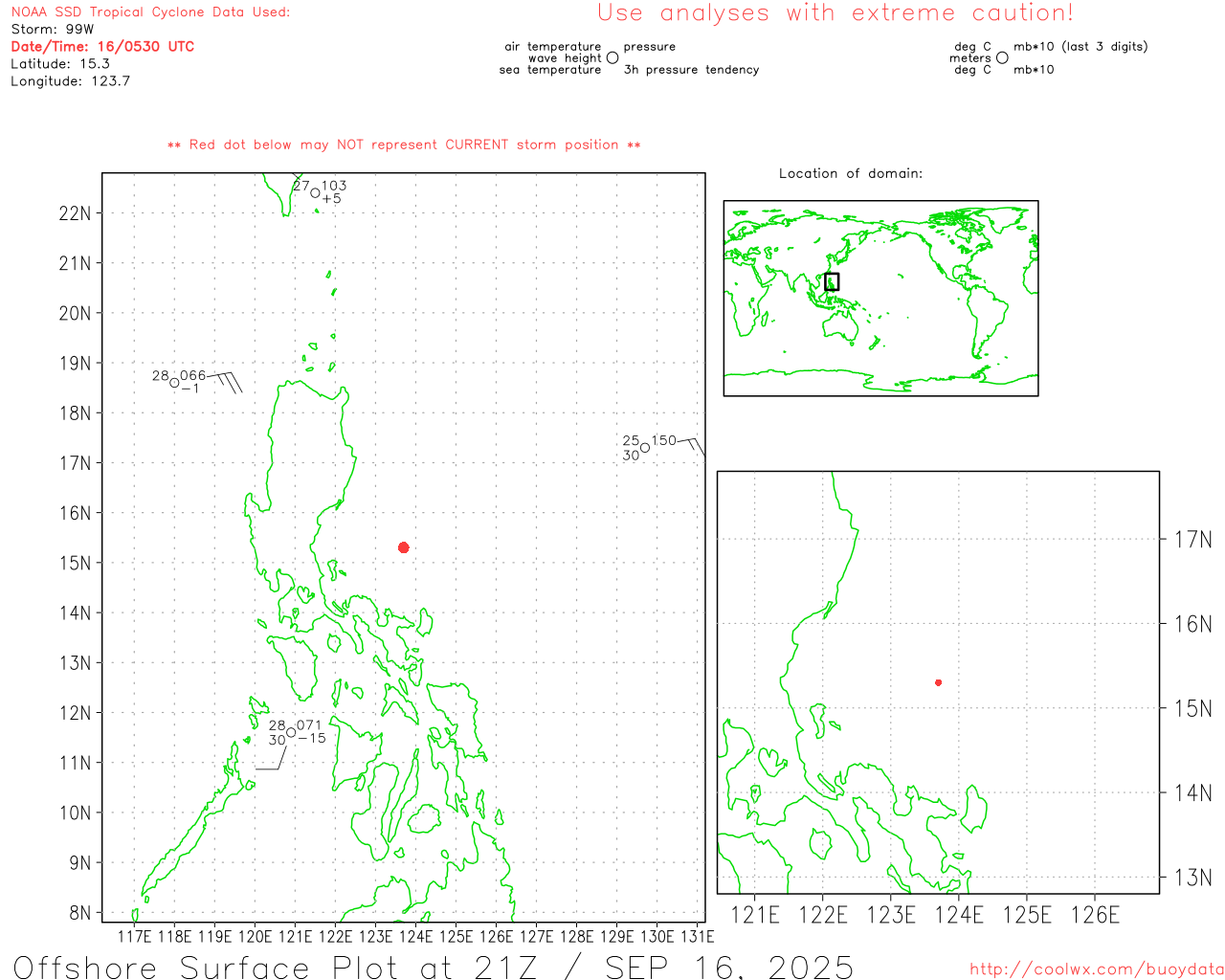Click the legend circle for units key
The image size is (1225, 980).
click(1002, 57)
